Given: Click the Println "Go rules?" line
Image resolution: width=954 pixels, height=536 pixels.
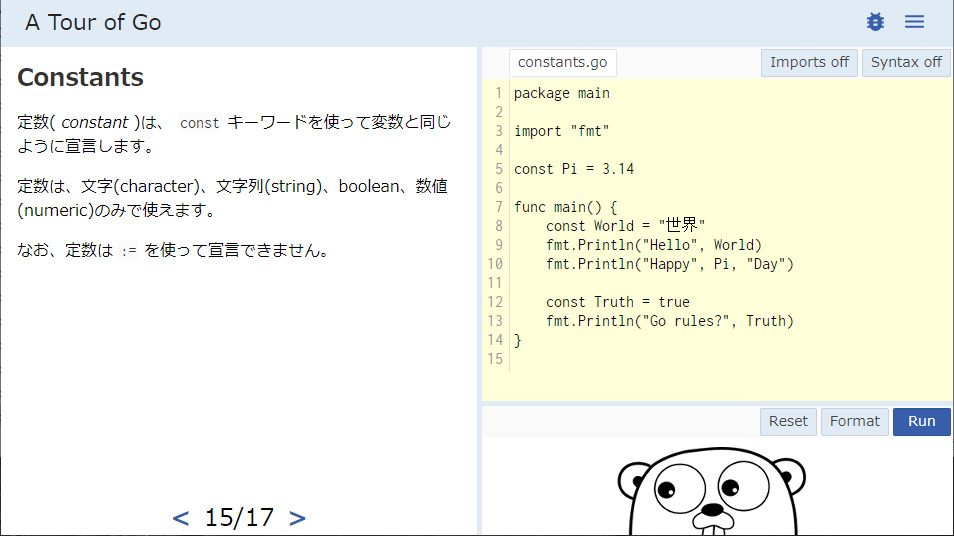Looking at the screenshot, I should tap(670, 321).
